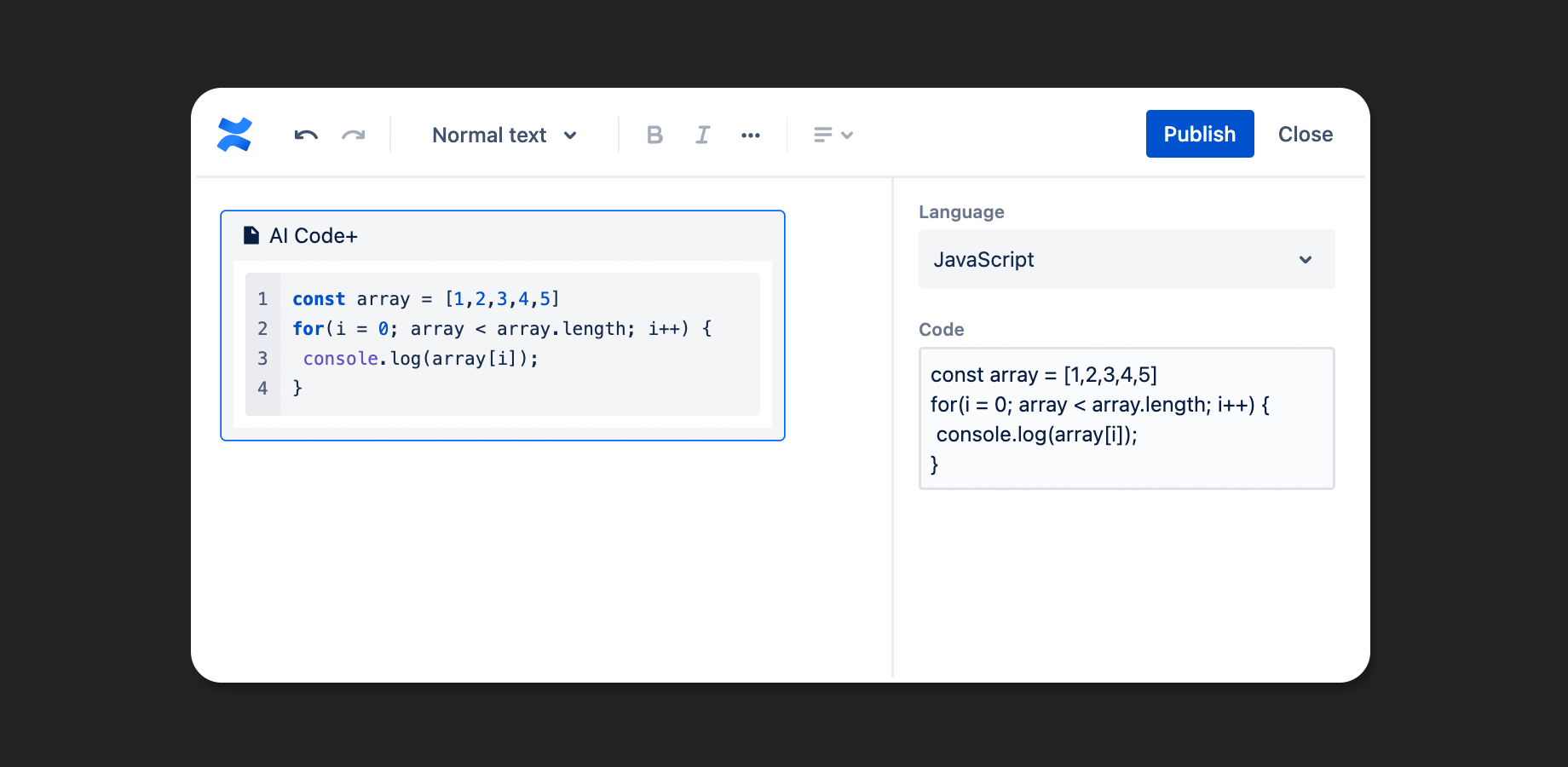Click line number 3 in code preview
Screen dimensions: 1568x767
coord(262,359)
